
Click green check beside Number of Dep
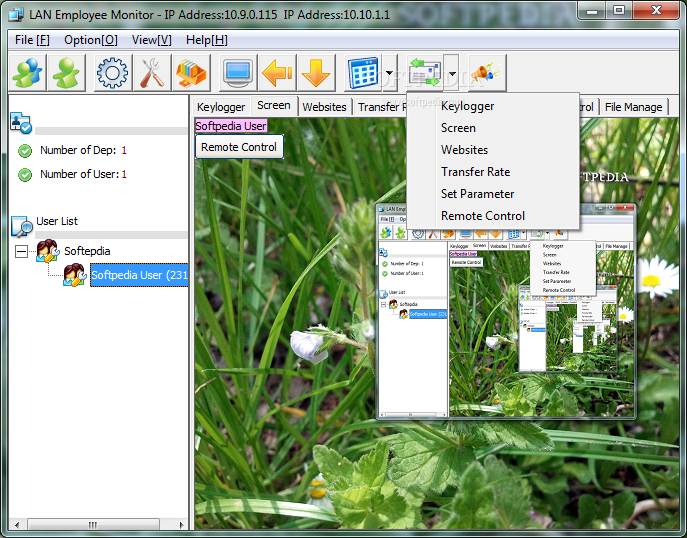pos(25,151)
